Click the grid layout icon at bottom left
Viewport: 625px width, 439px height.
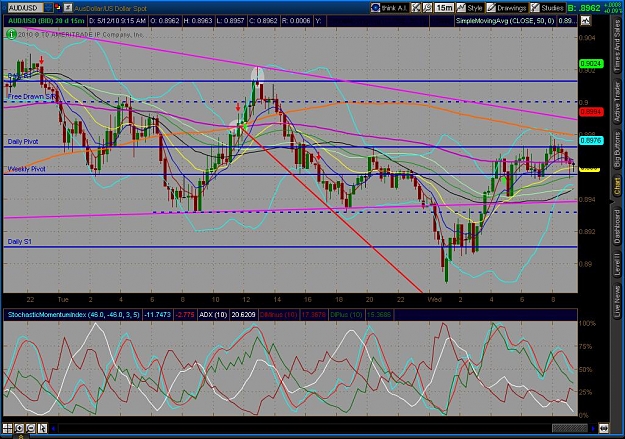pos(7,429)
